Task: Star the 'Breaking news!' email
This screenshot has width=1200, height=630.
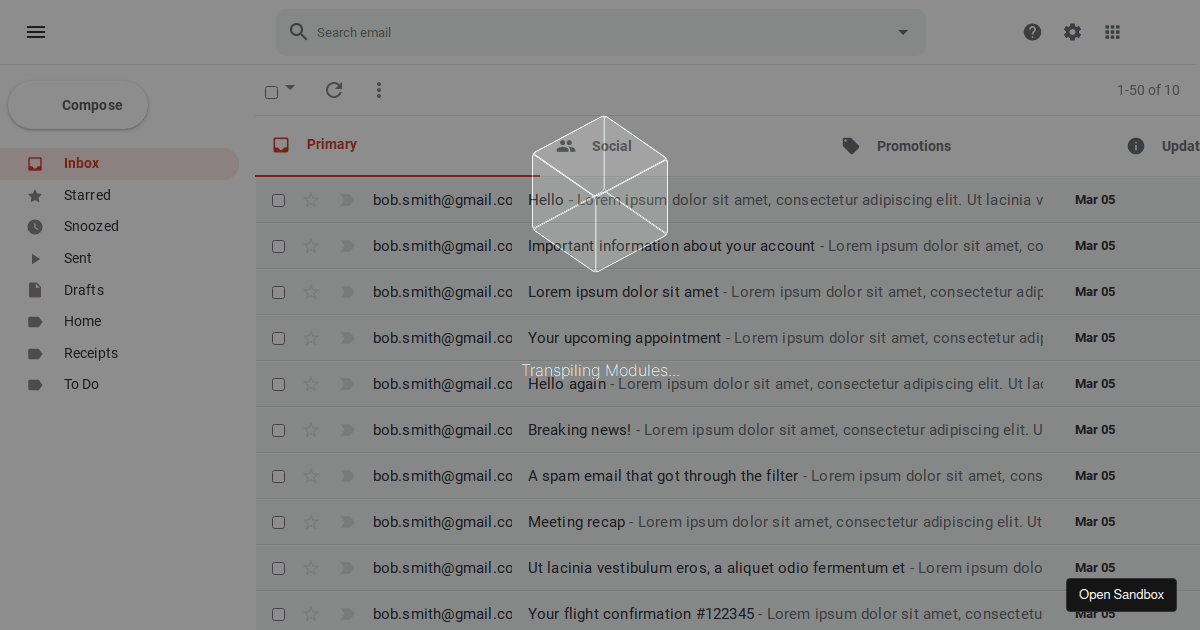Action: [x=311, y=430]
